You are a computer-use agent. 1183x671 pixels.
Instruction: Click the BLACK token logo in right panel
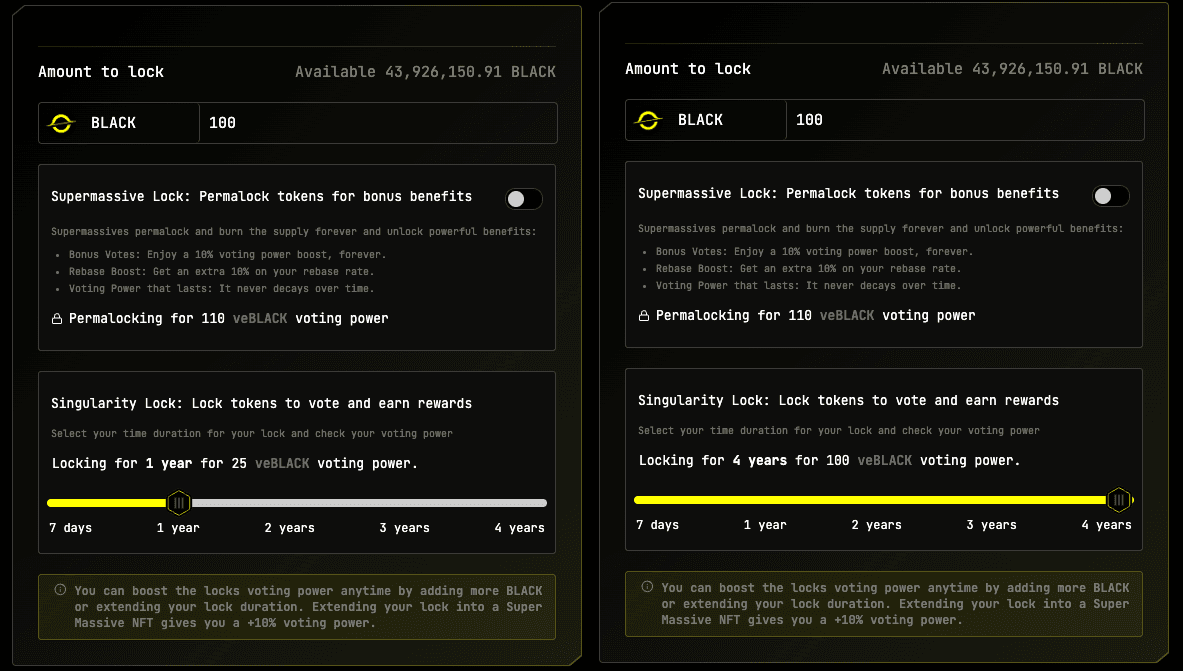click(649, 120)
